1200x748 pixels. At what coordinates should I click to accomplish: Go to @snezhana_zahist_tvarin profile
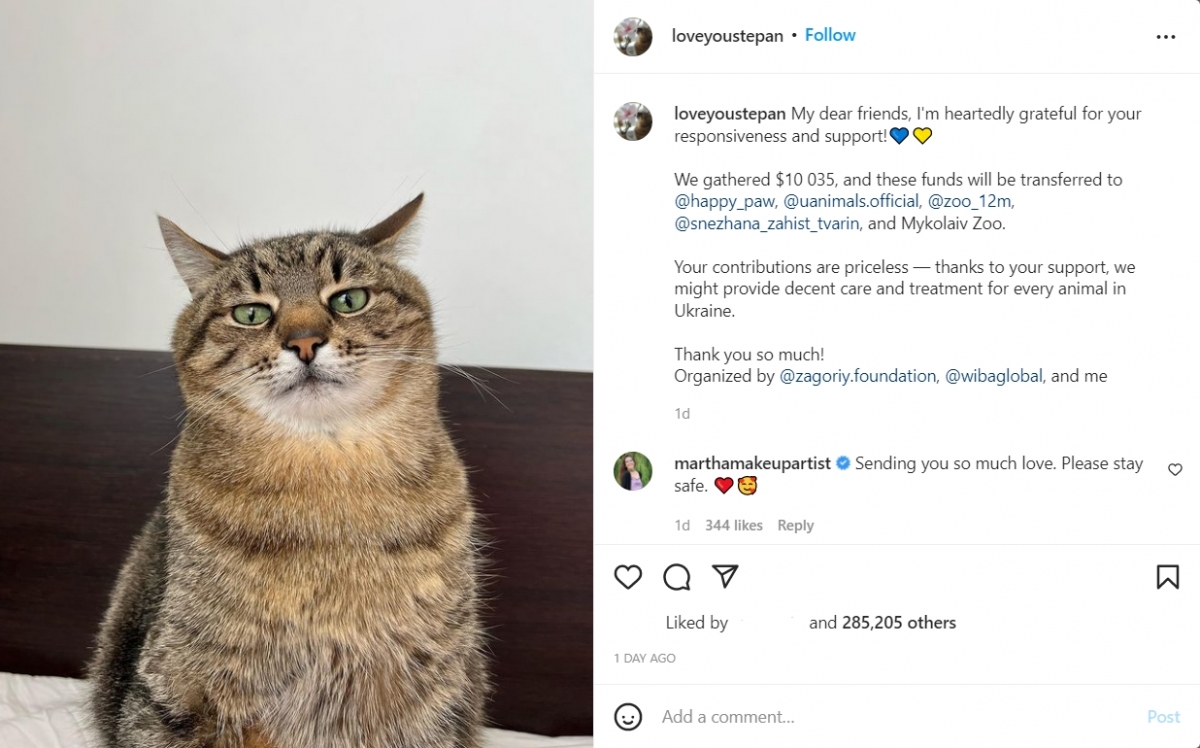[x=766, y=223]
